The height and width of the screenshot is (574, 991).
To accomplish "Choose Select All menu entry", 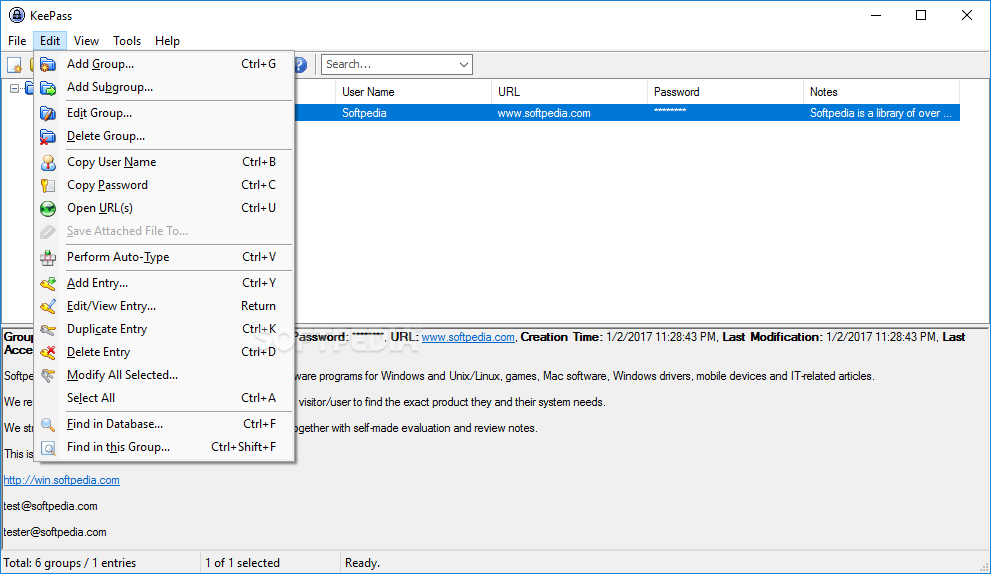I will (x=164, y=398).
